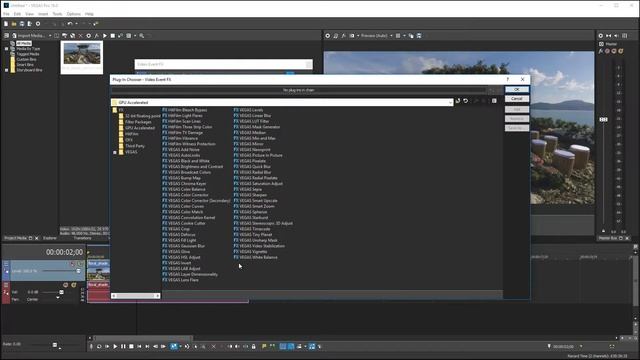Toggle the audio track mute button

[66, 285]
